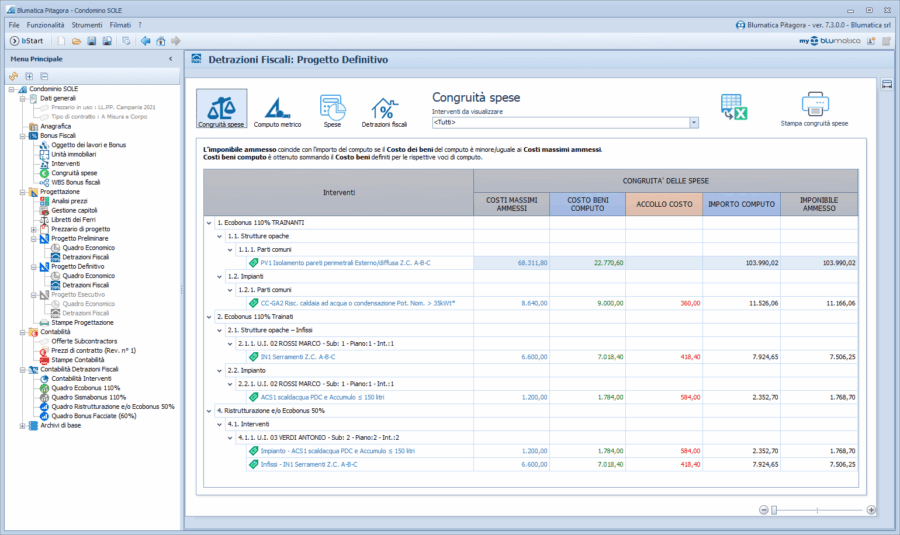Click the back arrow toolbar icon
Image resolution: width=900 pixels, height=535 pixels.
click(x=145, y=41)
